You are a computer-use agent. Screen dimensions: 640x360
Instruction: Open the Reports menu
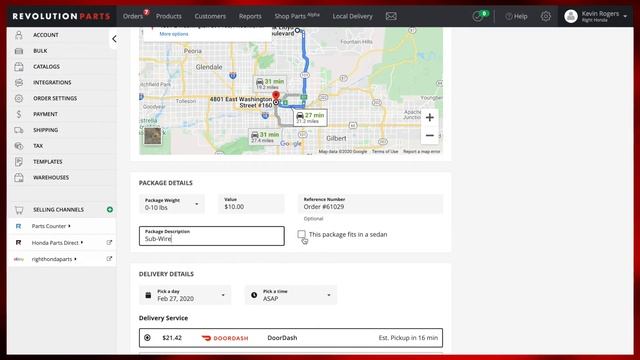pyautogui.click(x=250, y=16)
